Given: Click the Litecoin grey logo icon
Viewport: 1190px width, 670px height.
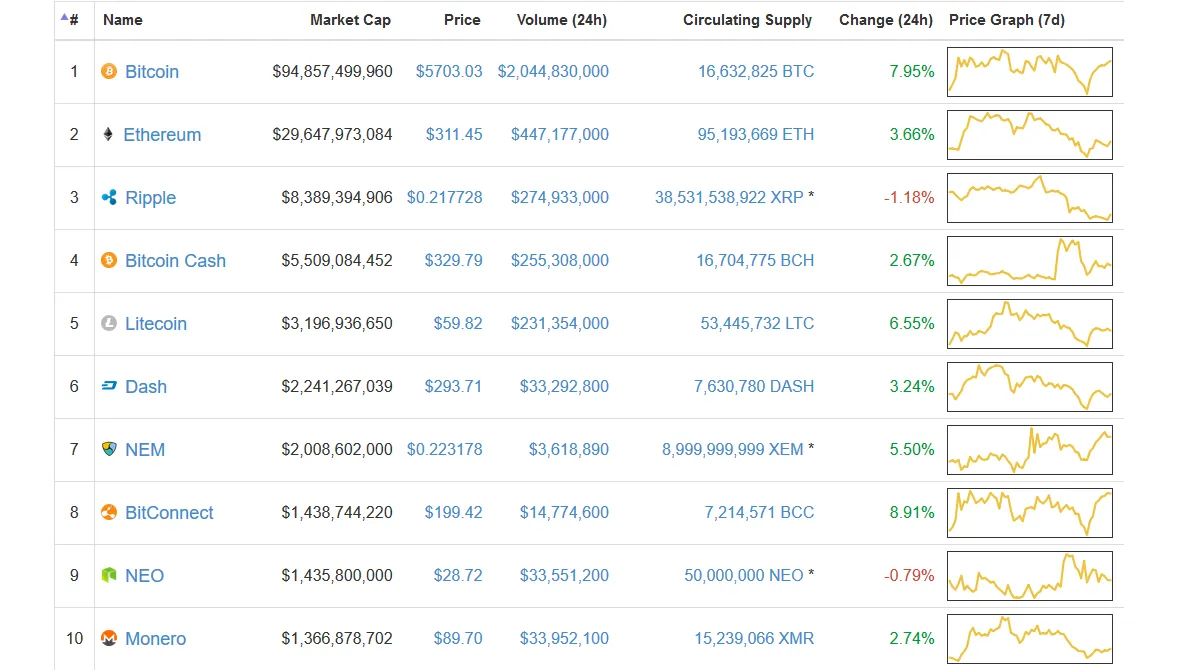Looking at the screenshot, I should (x=109, y=323).
